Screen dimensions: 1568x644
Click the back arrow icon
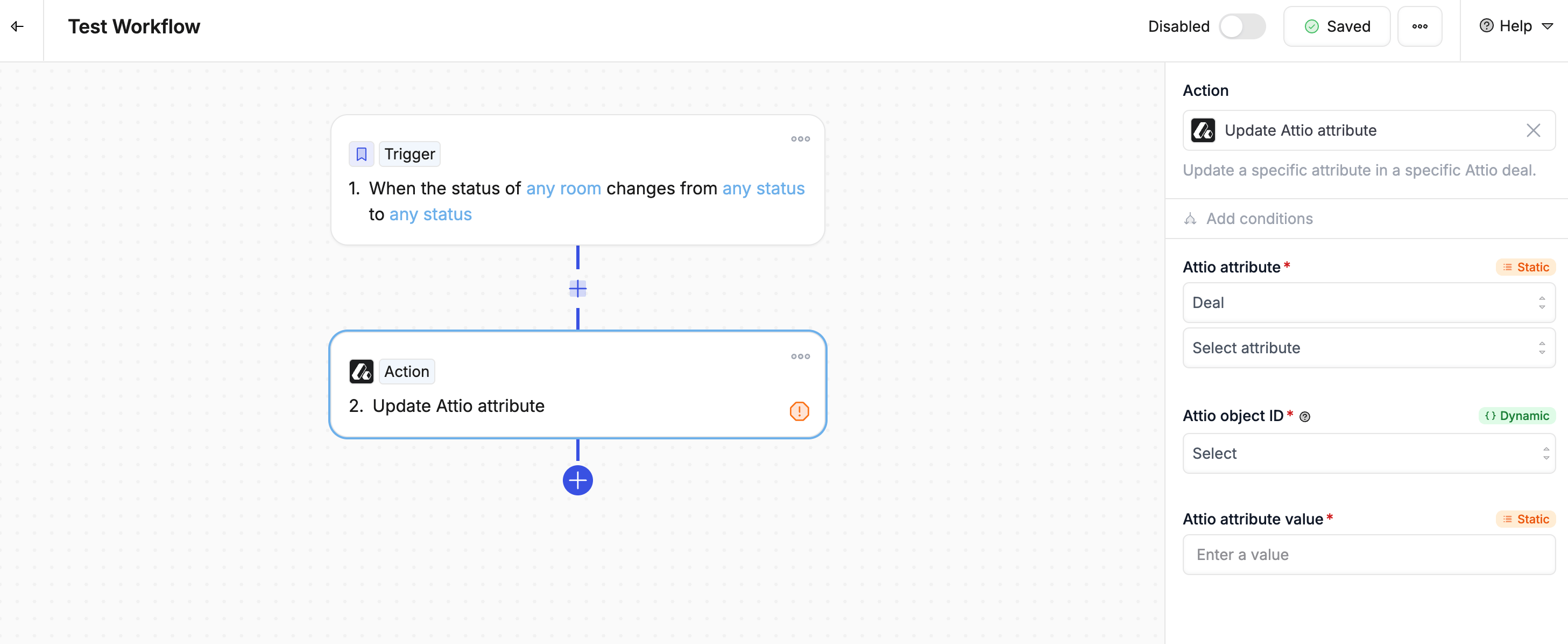pos(17,26)
